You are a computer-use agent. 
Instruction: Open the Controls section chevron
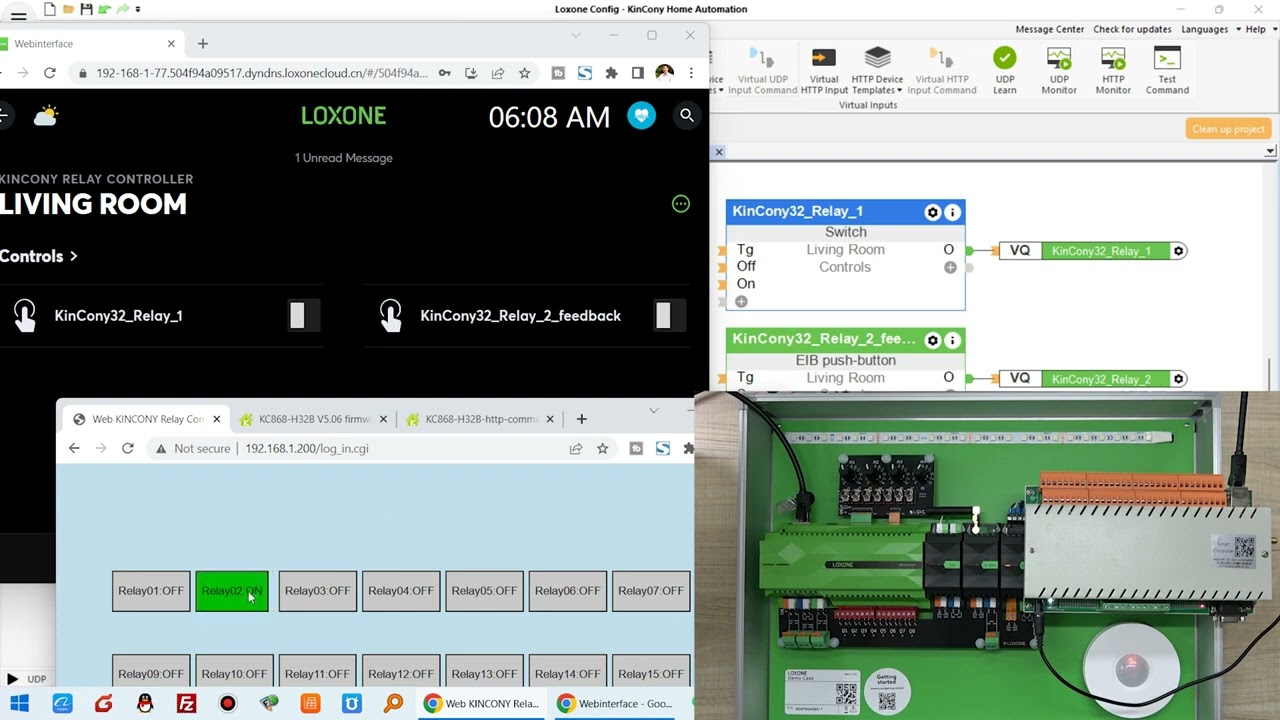pyautogui.click(x=73, y=256)
